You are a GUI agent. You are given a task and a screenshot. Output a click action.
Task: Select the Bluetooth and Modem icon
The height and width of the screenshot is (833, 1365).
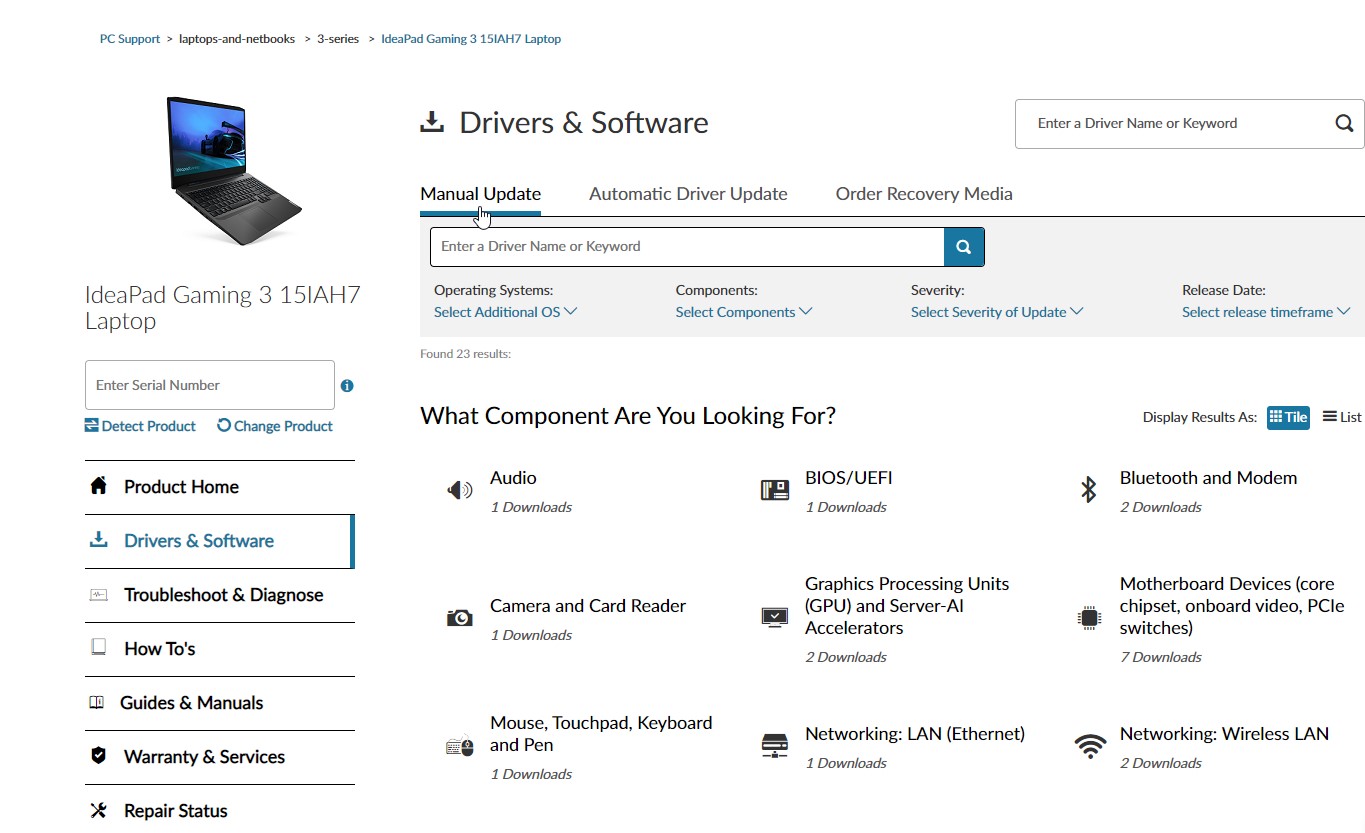pos(1089,490)
